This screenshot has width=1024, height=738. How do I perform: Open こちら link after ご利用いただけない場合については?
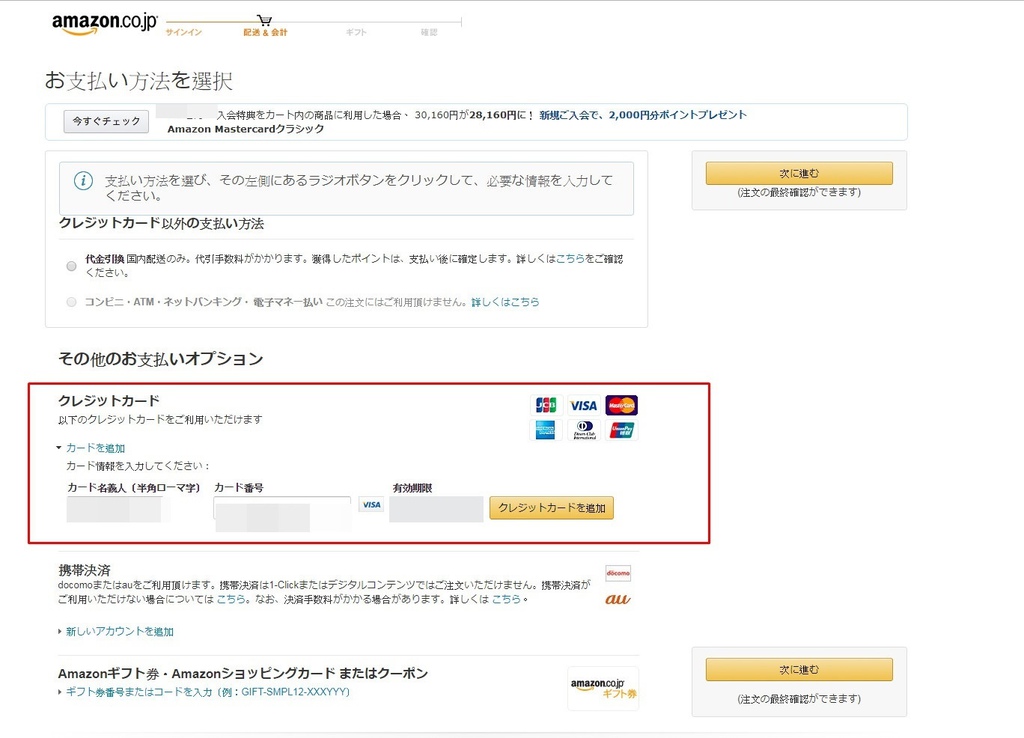pos(231,599)
